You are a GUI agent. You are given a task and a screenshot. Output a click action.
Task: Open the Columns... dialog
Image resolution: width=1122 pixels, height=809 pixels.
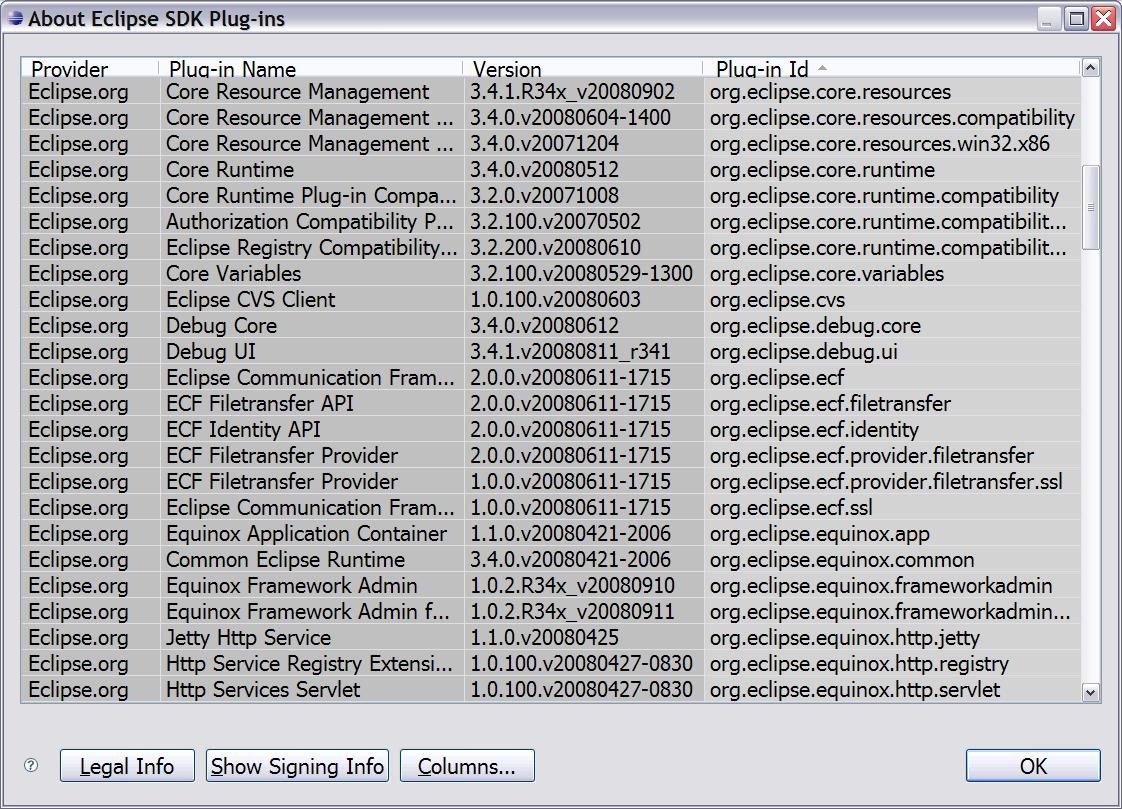coord(467,766)
